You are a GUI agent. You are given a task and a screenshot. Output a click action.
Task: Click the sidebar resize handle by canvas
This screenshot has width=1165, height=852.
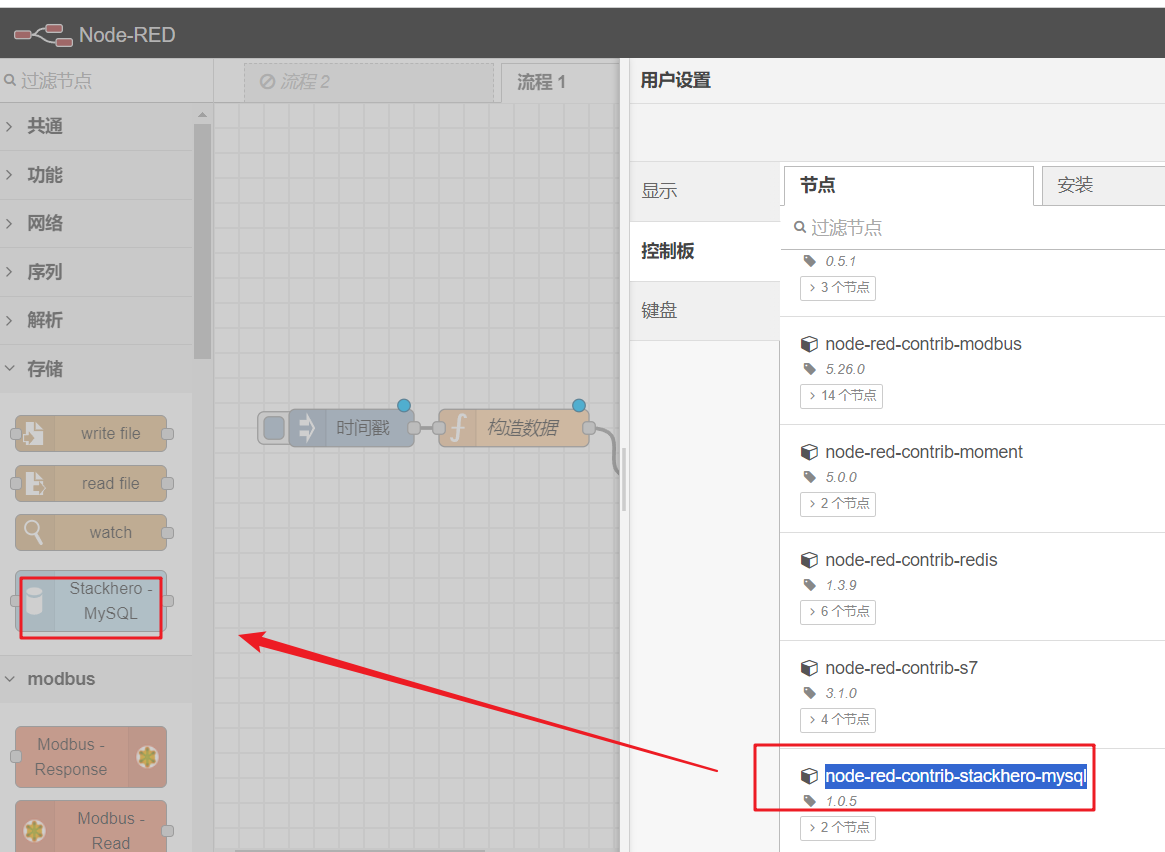(623, 479)
